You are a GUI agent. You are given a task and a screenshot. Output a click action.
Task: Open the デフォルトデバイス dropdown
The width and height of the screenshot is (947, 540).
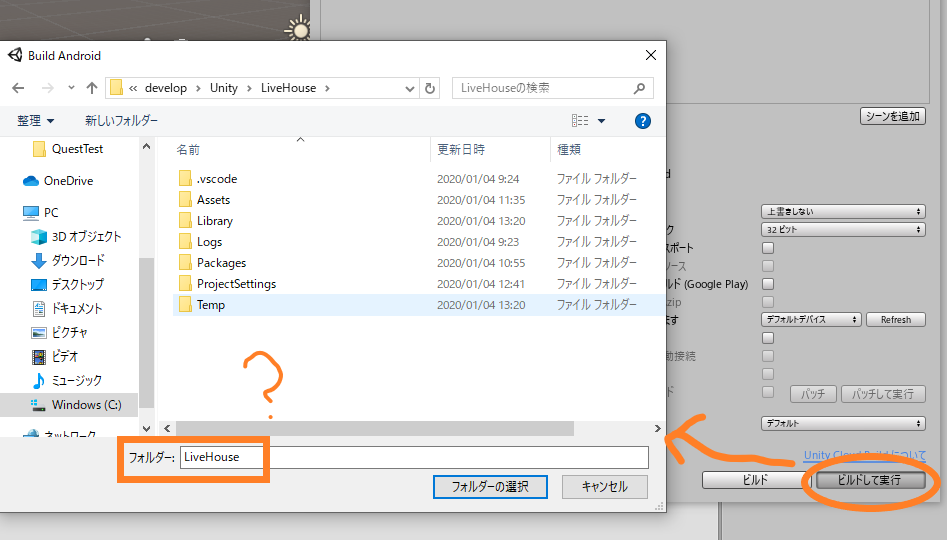coord(811,320)
